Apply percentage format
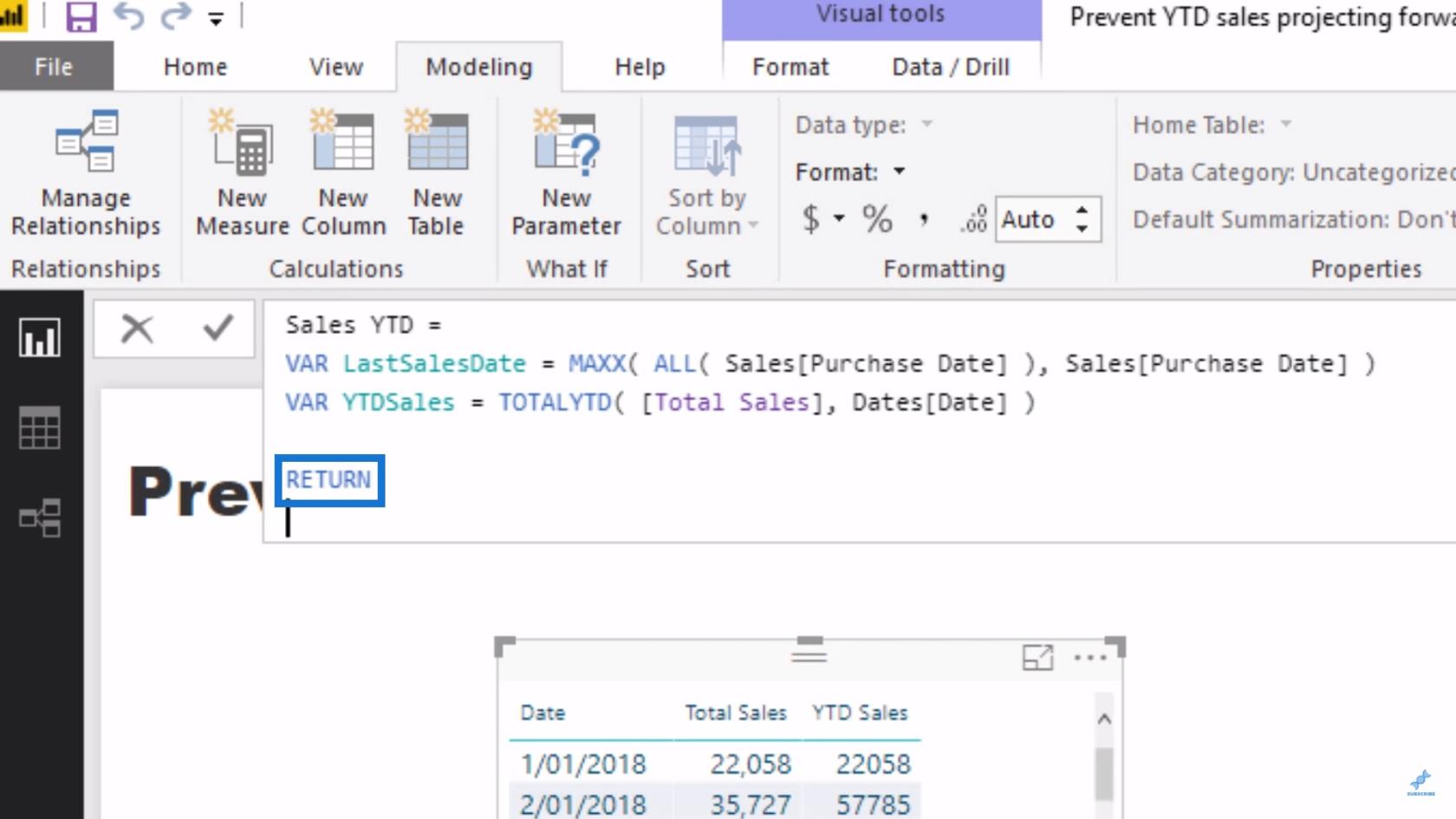The width and height of the screenshot is (1456, 819). (x=877, y=218)
